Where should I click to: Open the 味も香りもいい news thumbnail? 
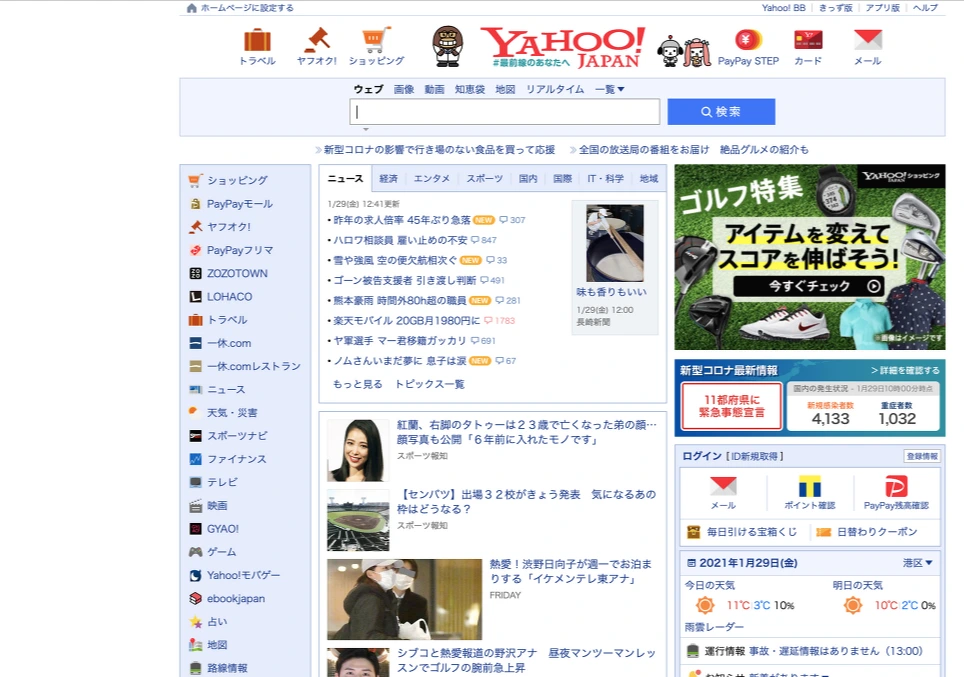tap(615, 243)
